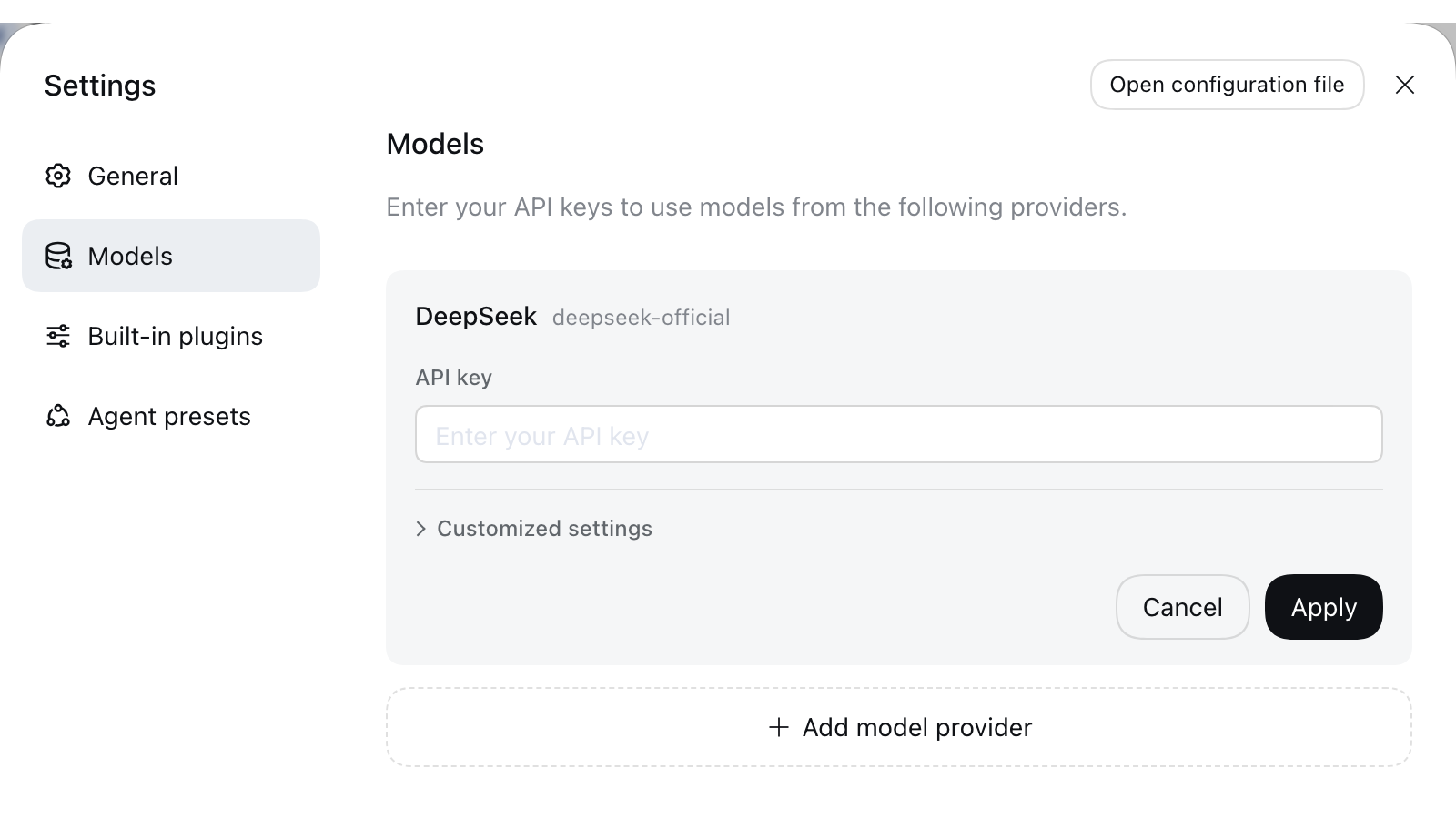Select the Models tab label
The height and width of the screenshot is (819, 1456).
tap(130, 256)
